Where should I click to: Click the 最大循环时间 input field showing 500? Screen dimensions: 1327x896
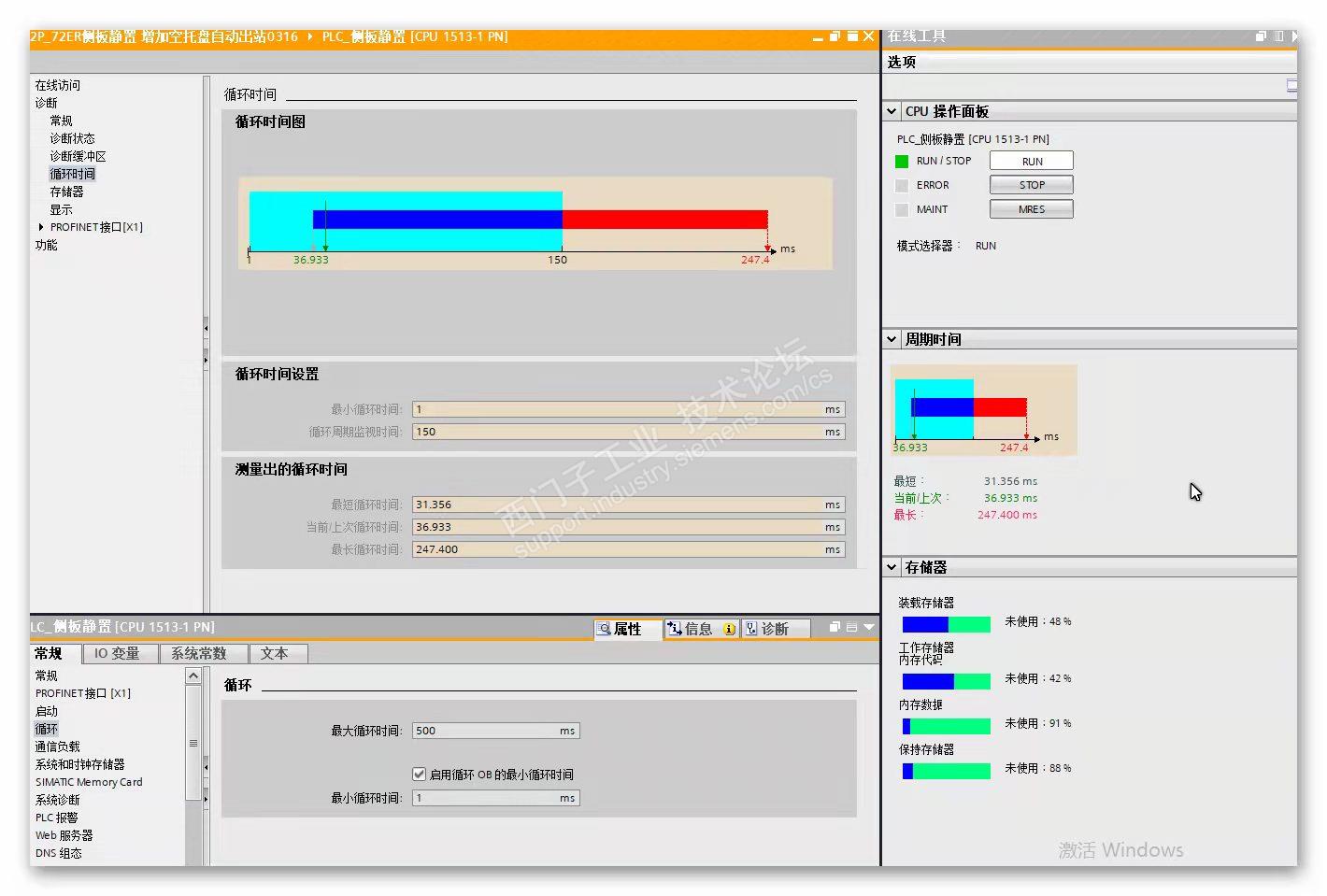pos(496,731)
